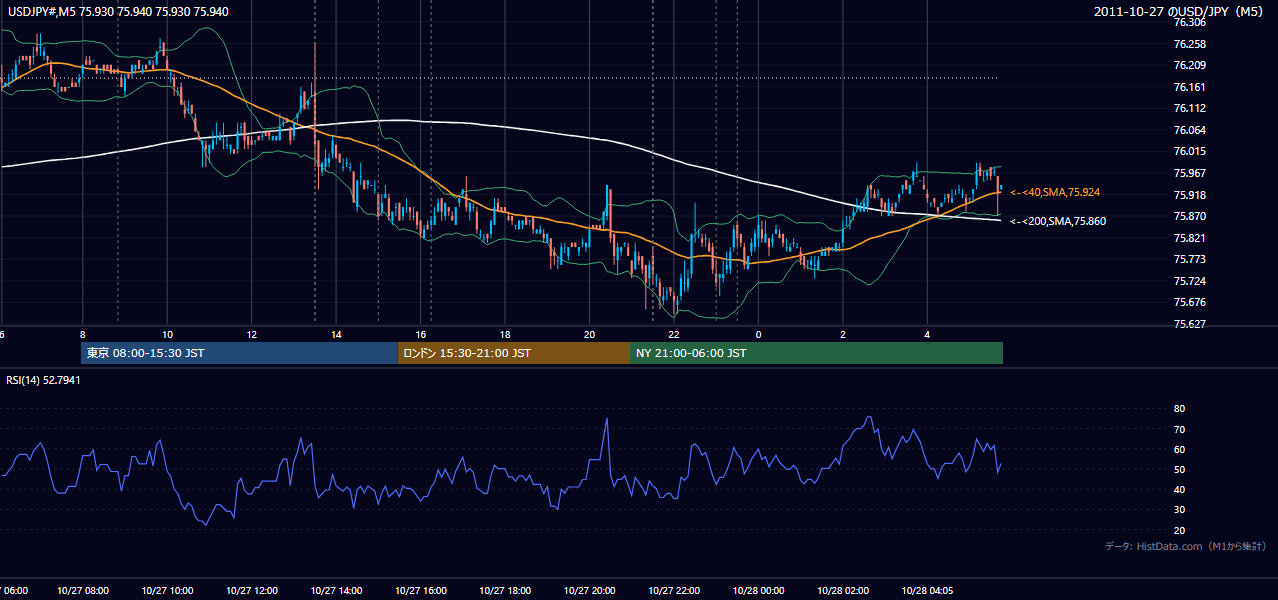The width and height of the screenshot is (1278, 600).
Task: Click the RSI scale value 60
Action: (x=1179, y=449)
